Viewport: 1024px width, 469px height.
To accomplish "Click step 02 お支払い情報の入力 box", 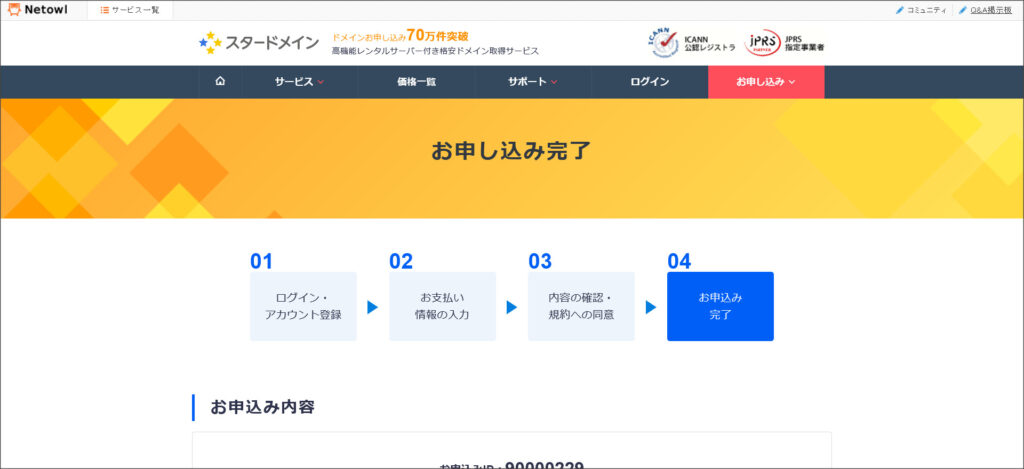I will click(442, 306).
